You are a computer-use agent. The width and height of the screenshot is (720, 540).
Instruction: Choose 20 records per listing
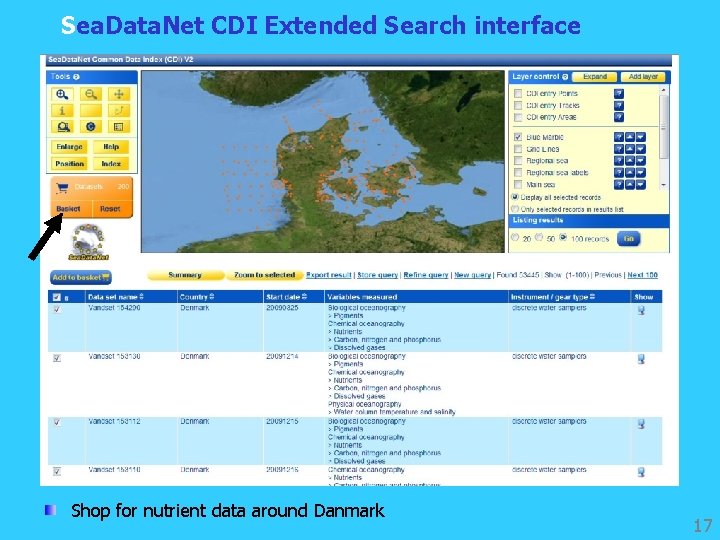tap(515, 237)
